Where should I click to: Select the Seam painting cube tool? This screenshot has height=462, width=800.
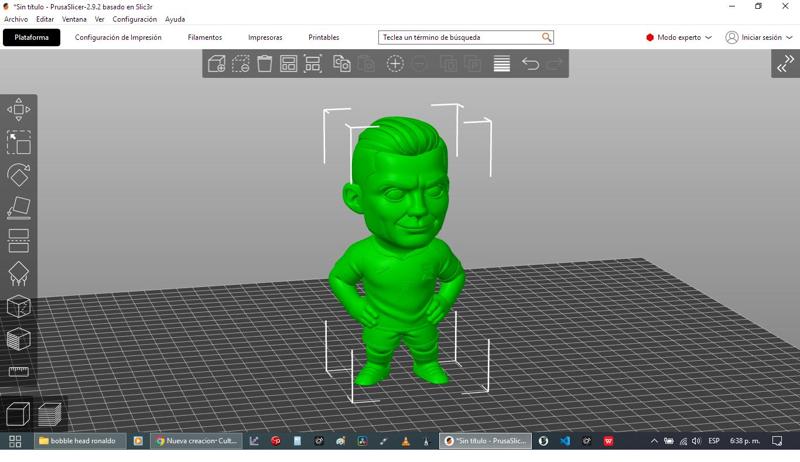[x=18, y=306]
